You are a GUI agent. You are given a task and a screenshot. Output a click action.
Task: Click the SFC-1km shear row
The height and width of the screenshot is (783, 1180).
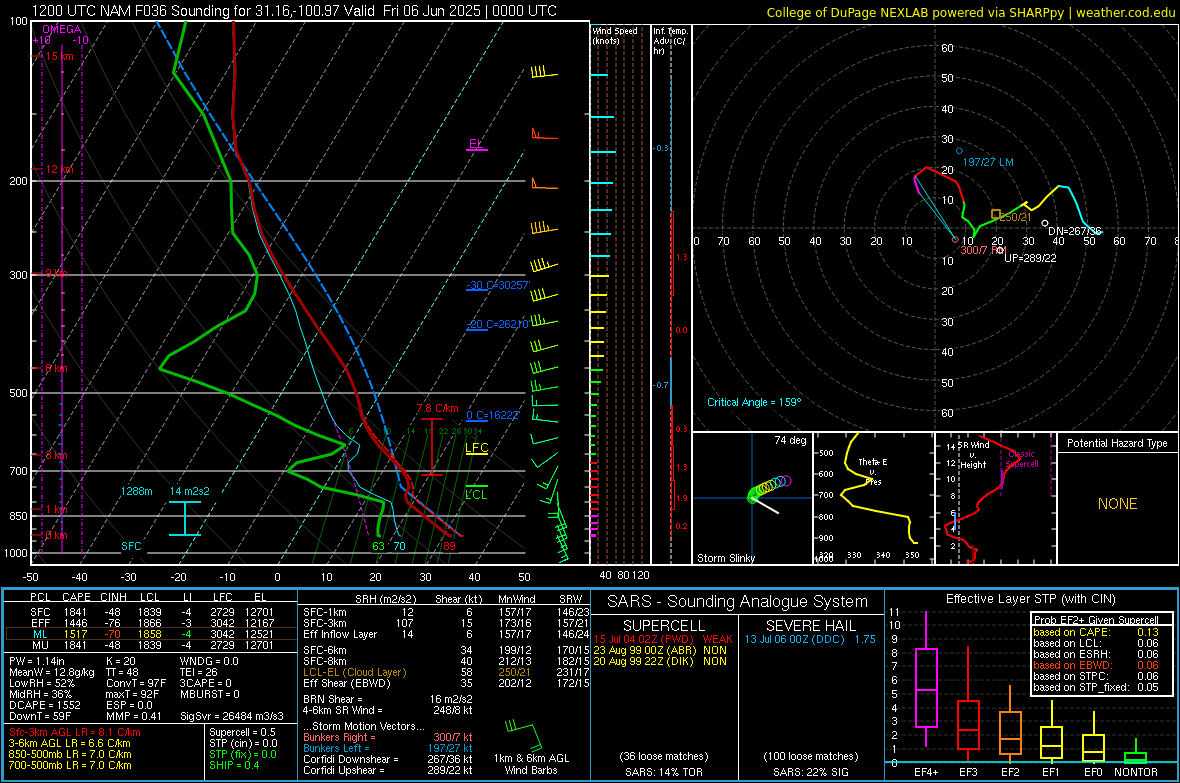(x=446, y=612)
